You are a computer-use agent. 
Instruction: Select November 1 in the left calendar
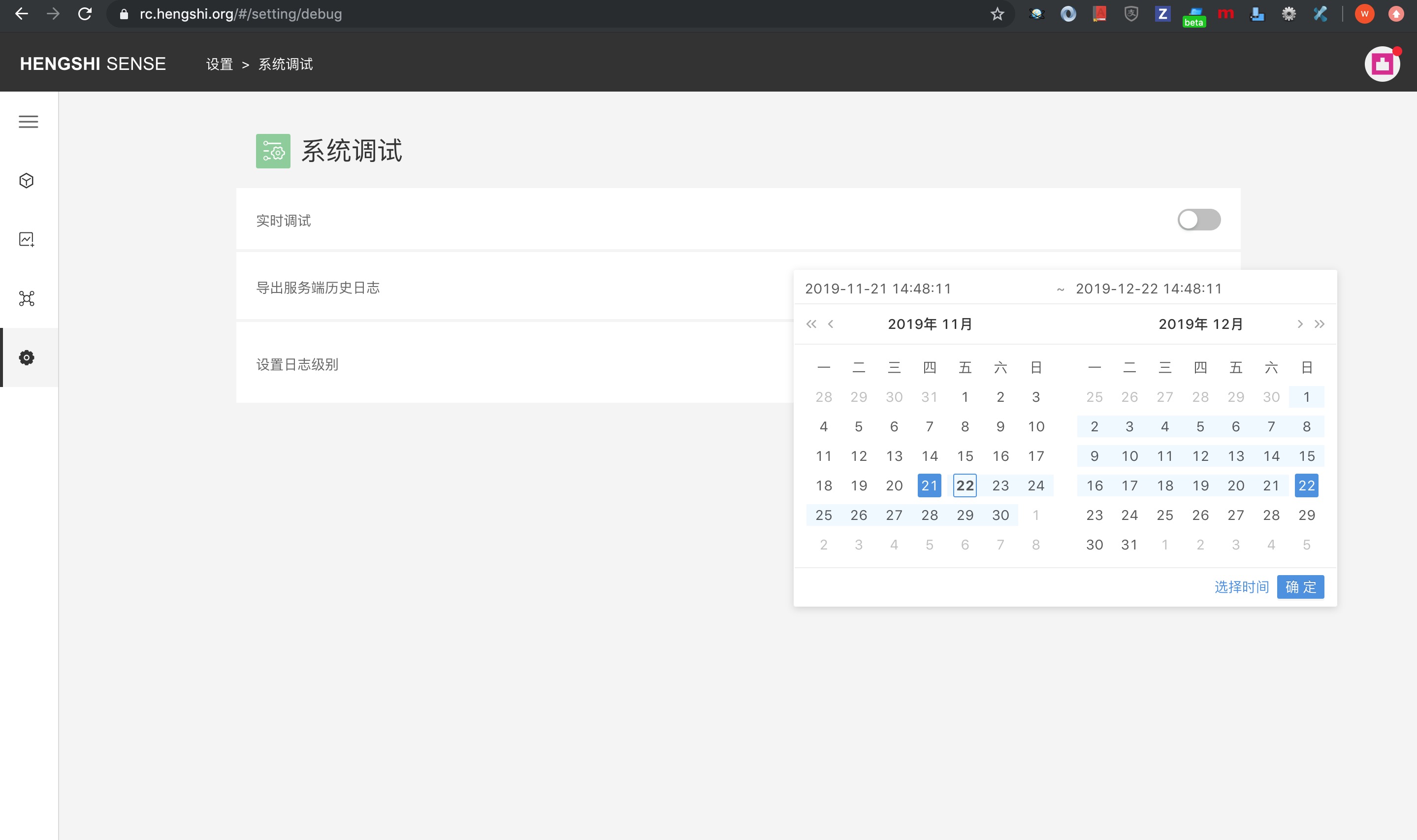965,397
